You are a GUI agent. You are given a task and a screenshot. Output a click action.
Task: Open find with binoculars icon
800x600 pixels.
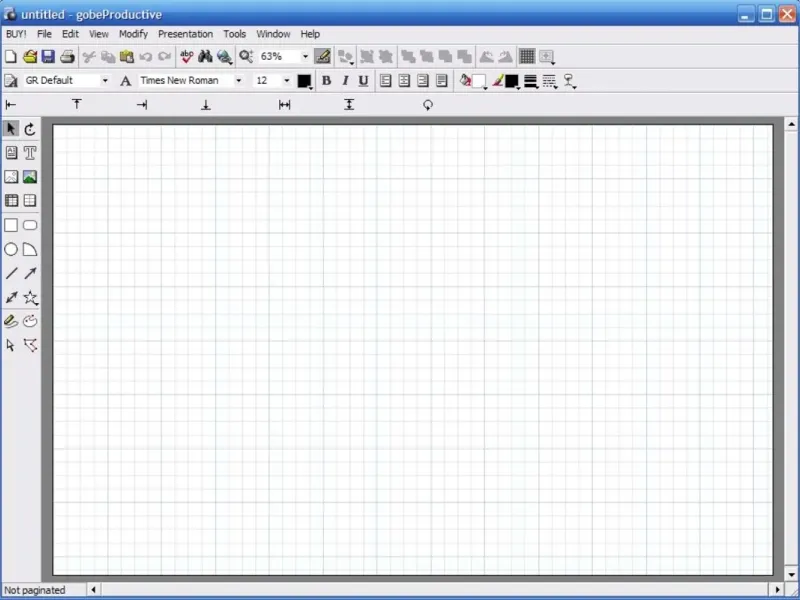tap(205, 56)
